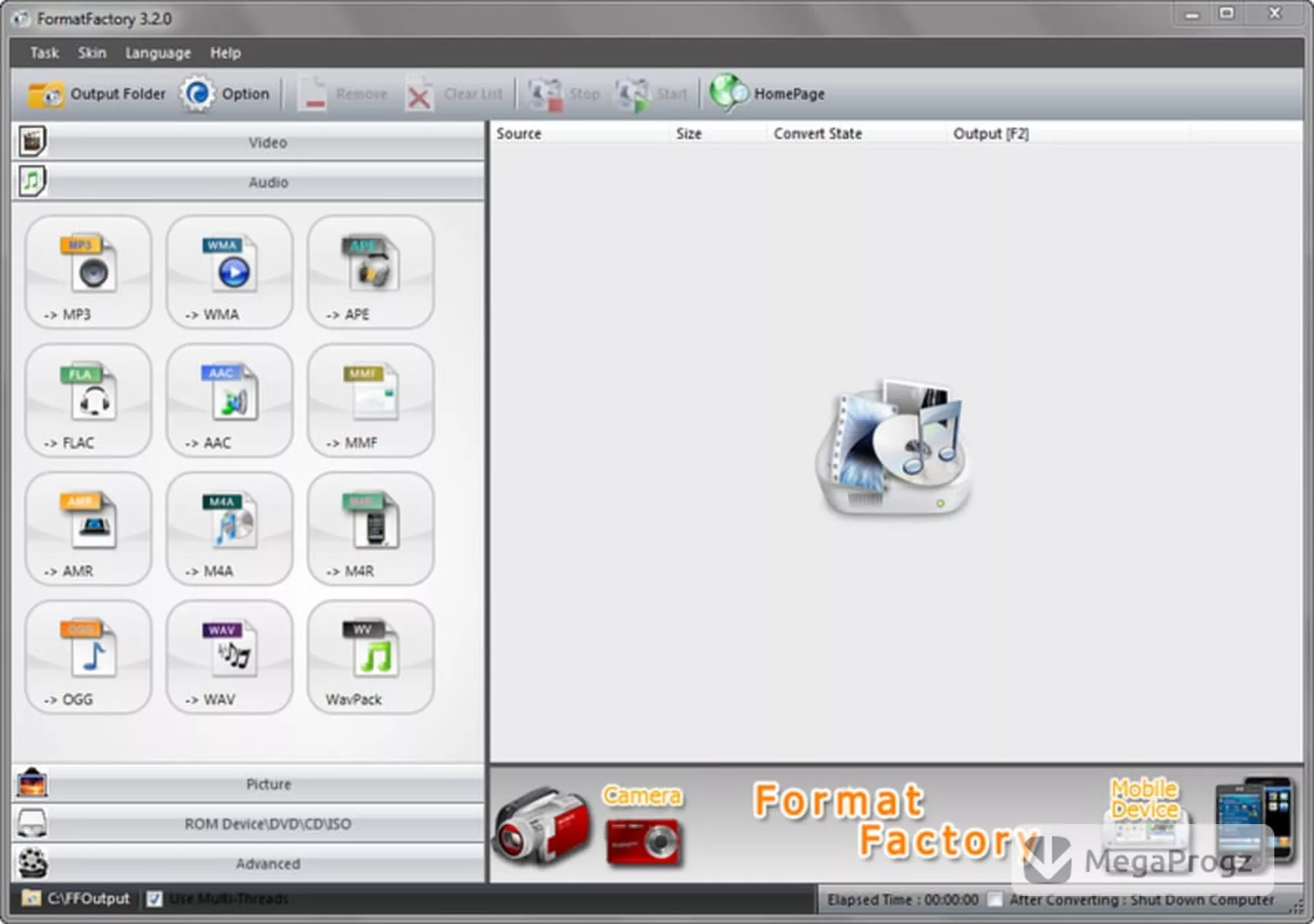
Task: Open Option settings from toolbar
Action: click(x=225, y=94)
